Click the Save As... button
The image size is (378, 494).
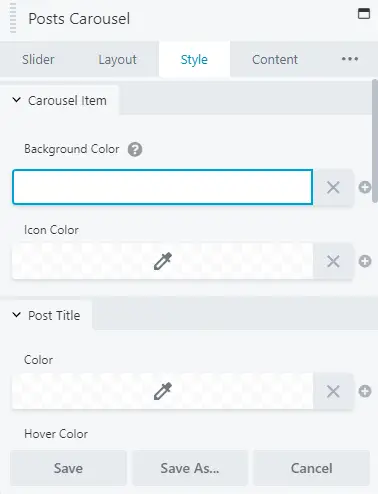pos(190,468)
